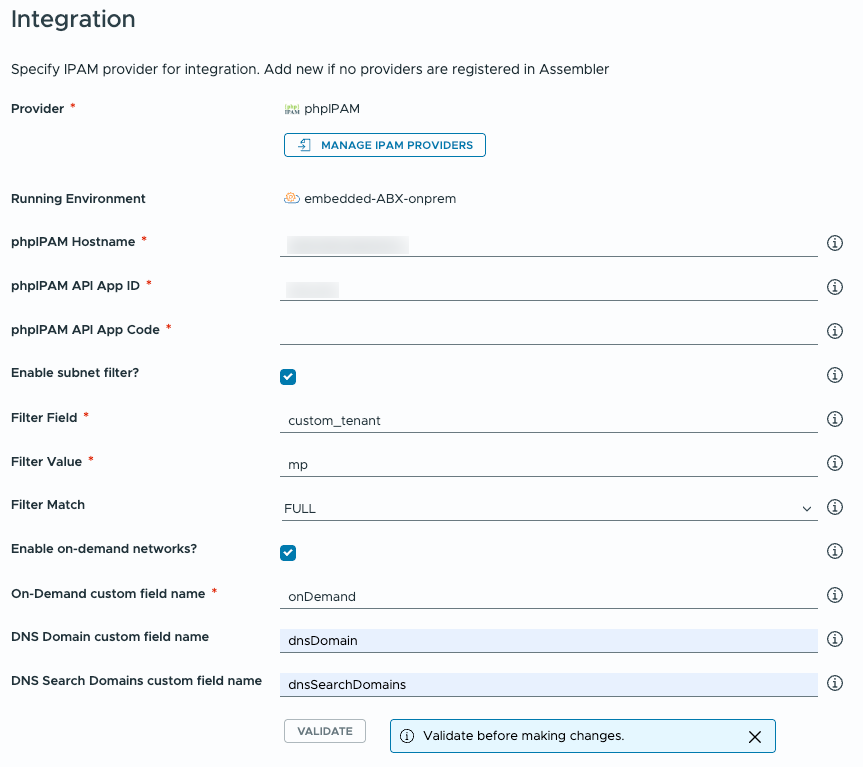Click the info icon beside Filter Match
Viewport: 863px width, 767px height.
pos(835,507)
